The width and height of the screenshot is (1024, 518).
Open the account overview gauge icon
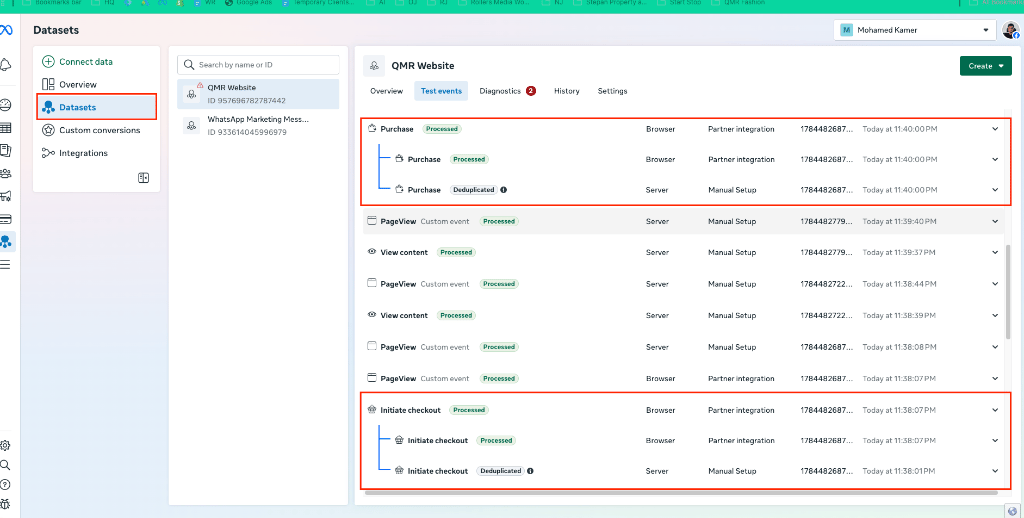(6, 105)
